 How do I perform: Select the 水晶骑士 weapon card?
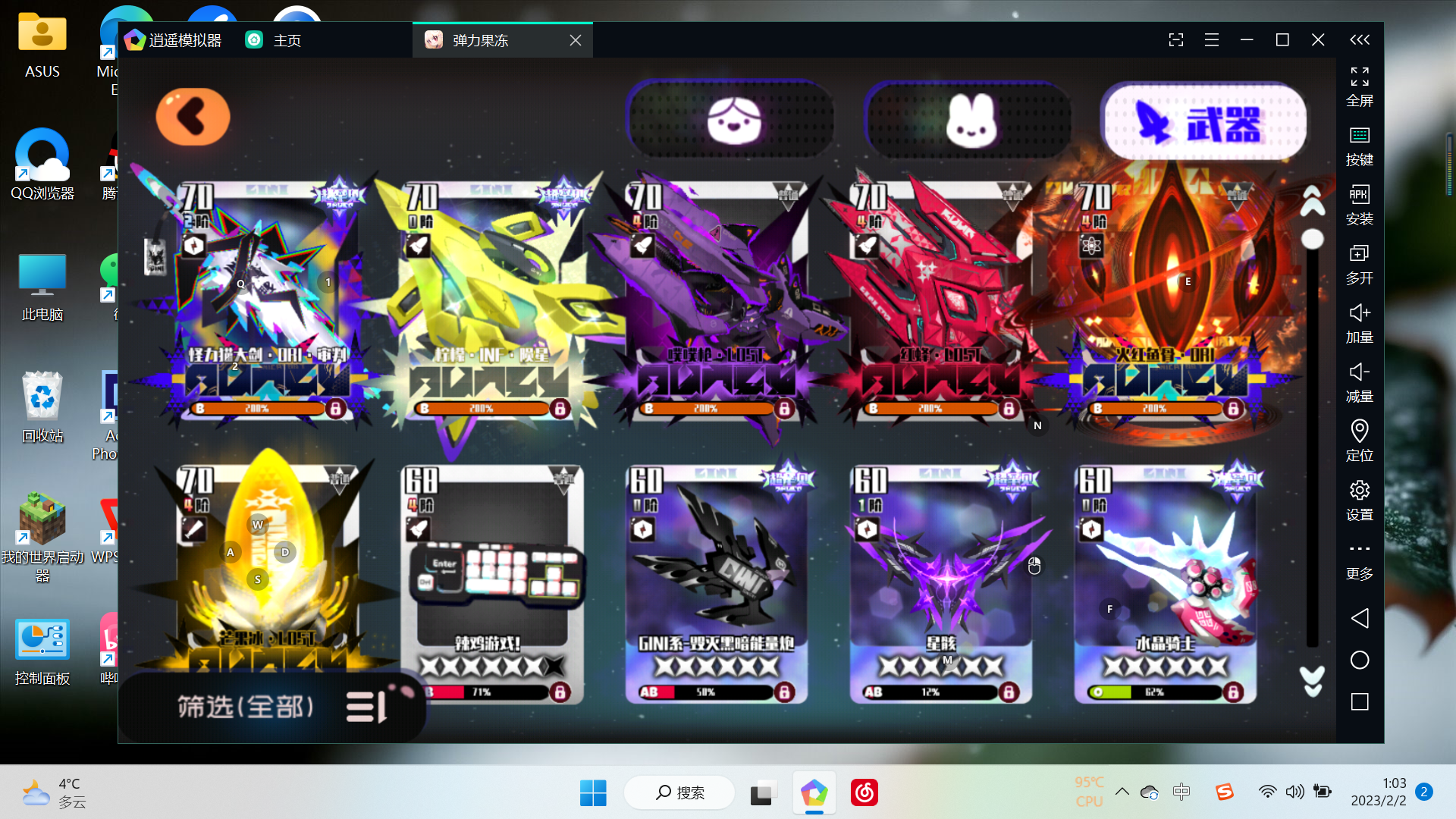click(x=1165, y=584)
